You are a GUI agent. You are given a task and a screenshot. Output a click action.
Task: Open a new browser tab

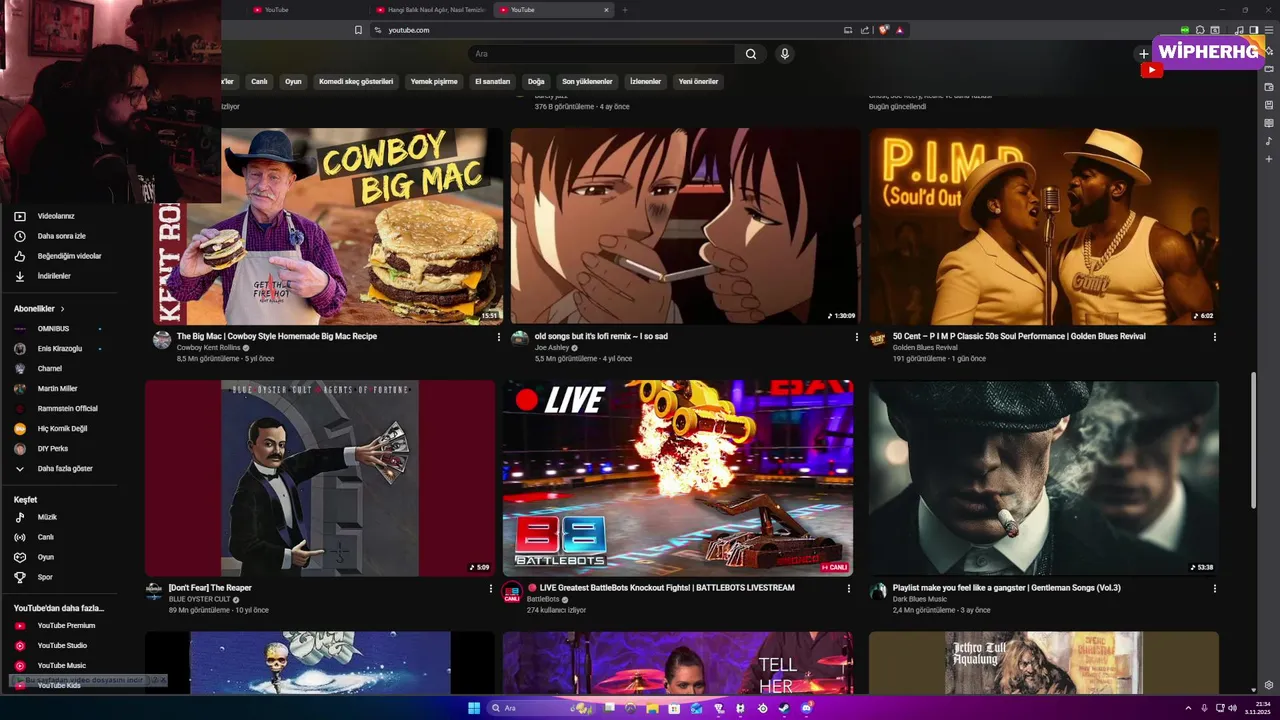(625, 10)
